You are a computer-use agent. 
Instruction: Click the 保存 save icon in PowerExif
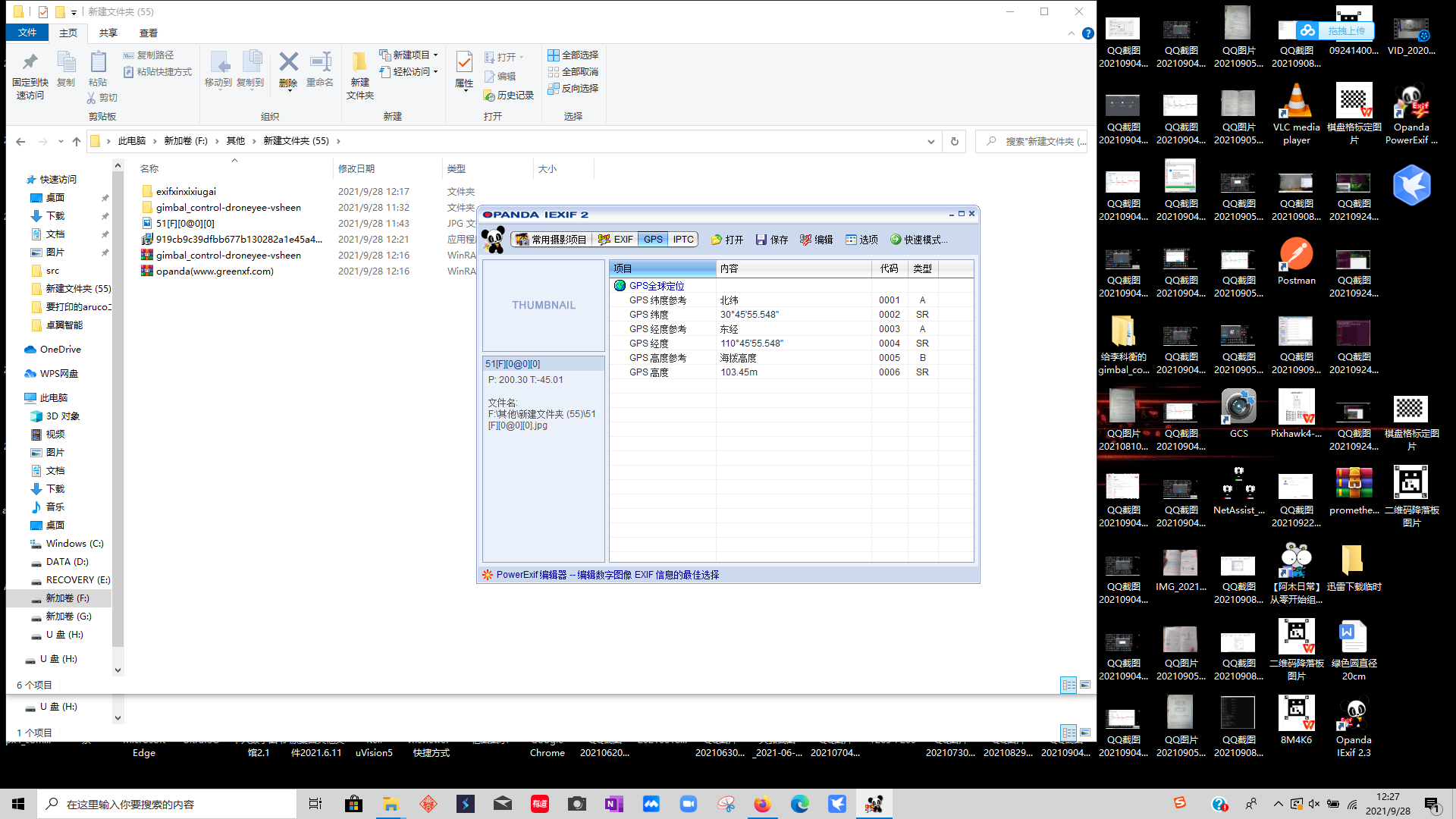tap(761, 240)
